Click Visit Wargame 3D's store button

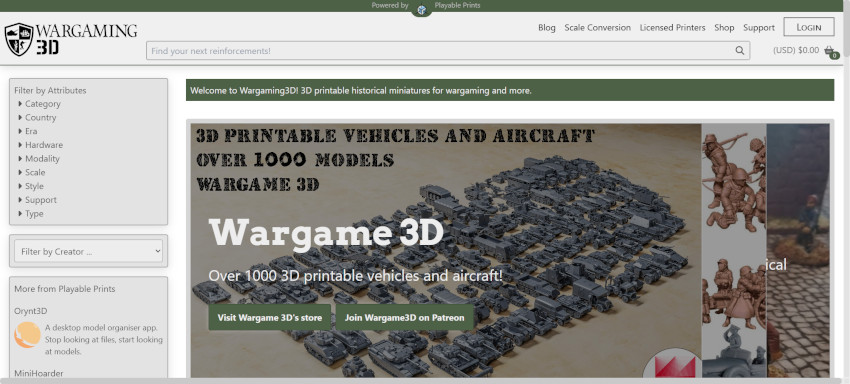click(269, 317)
